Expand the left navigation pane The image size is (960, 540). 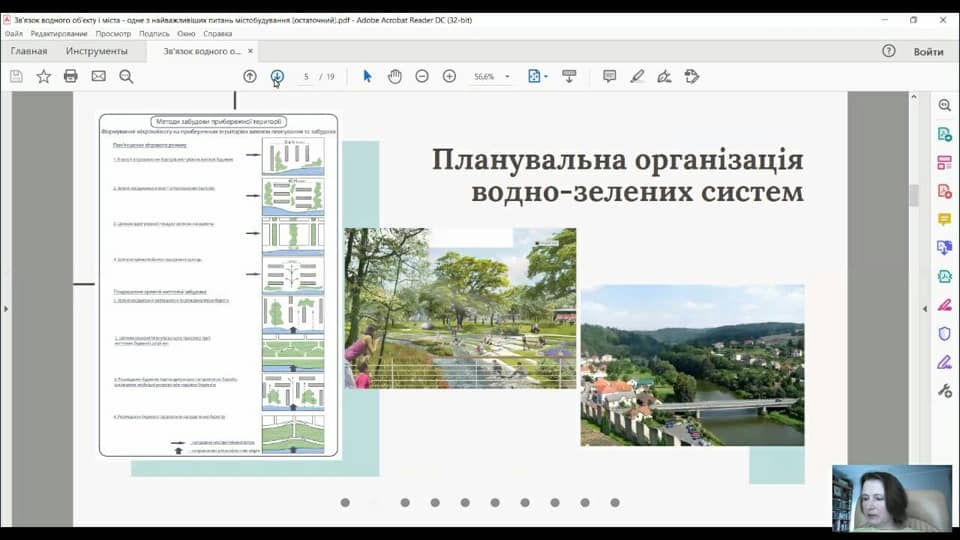coord(6,309)
